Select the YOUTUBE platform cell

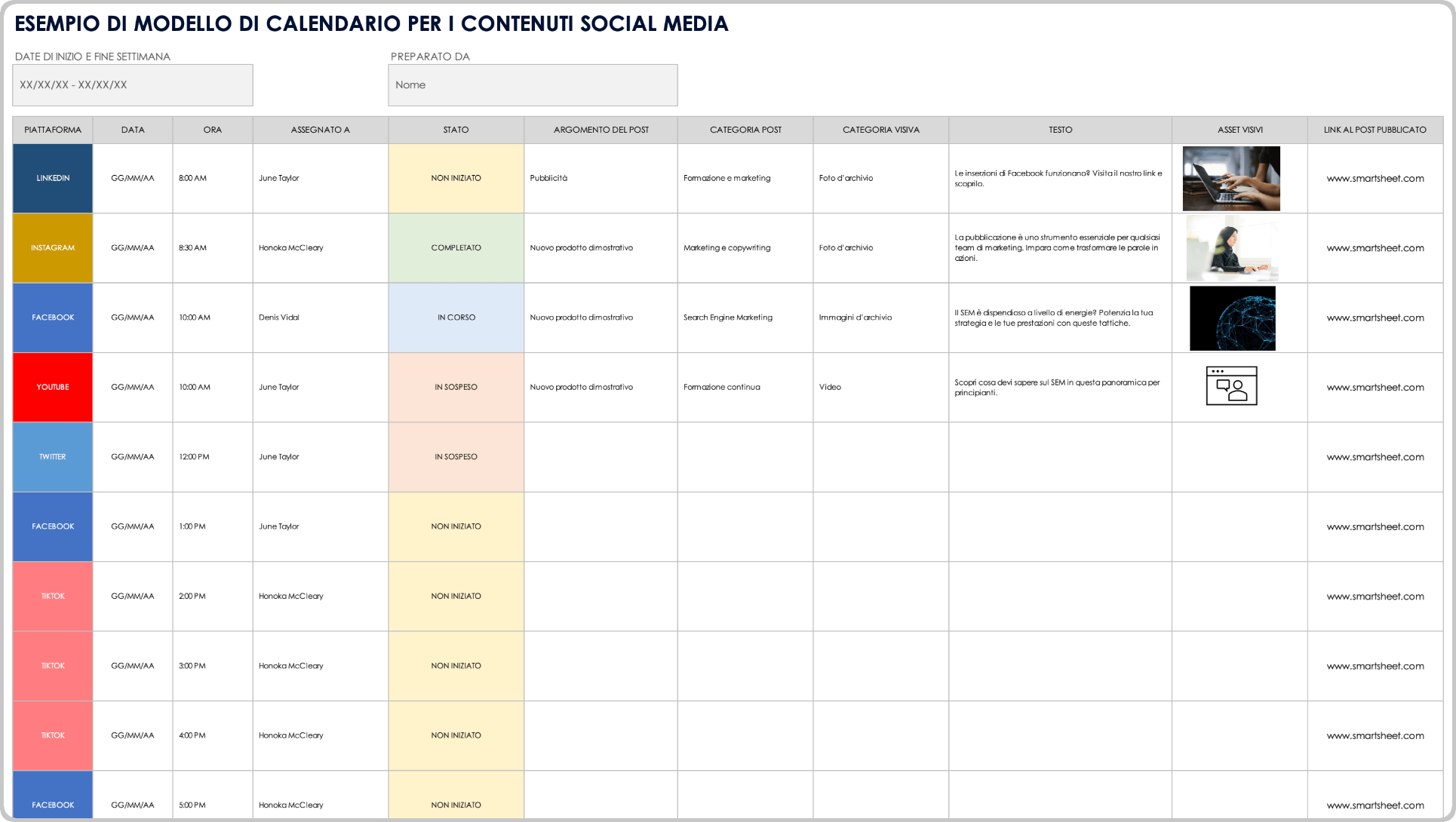click(x=53, y=388)
